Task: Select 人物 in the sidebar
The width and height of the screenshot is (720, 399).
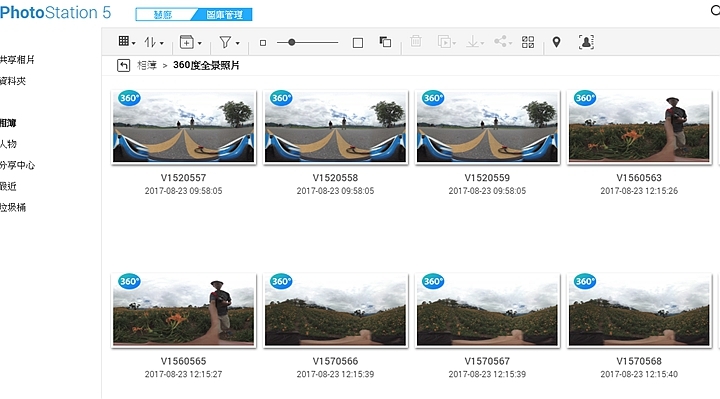Action: point(8,144)
